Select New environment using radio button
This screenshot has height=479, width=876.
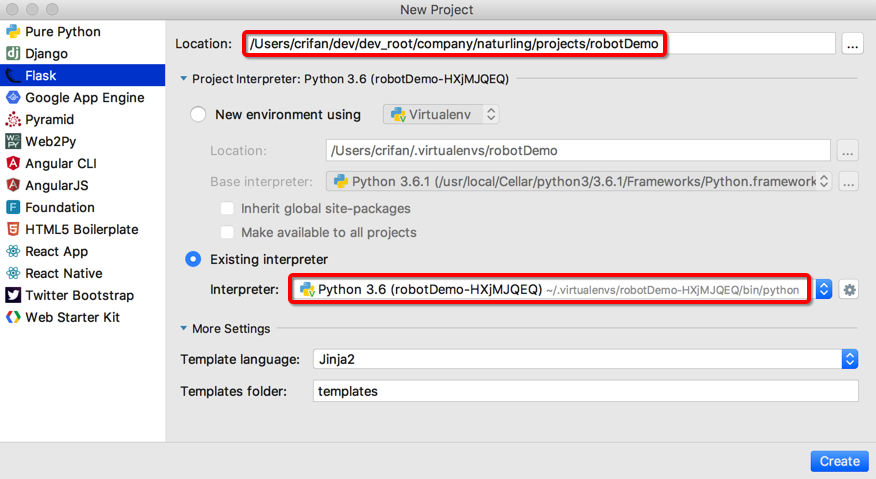pos(198,114)
